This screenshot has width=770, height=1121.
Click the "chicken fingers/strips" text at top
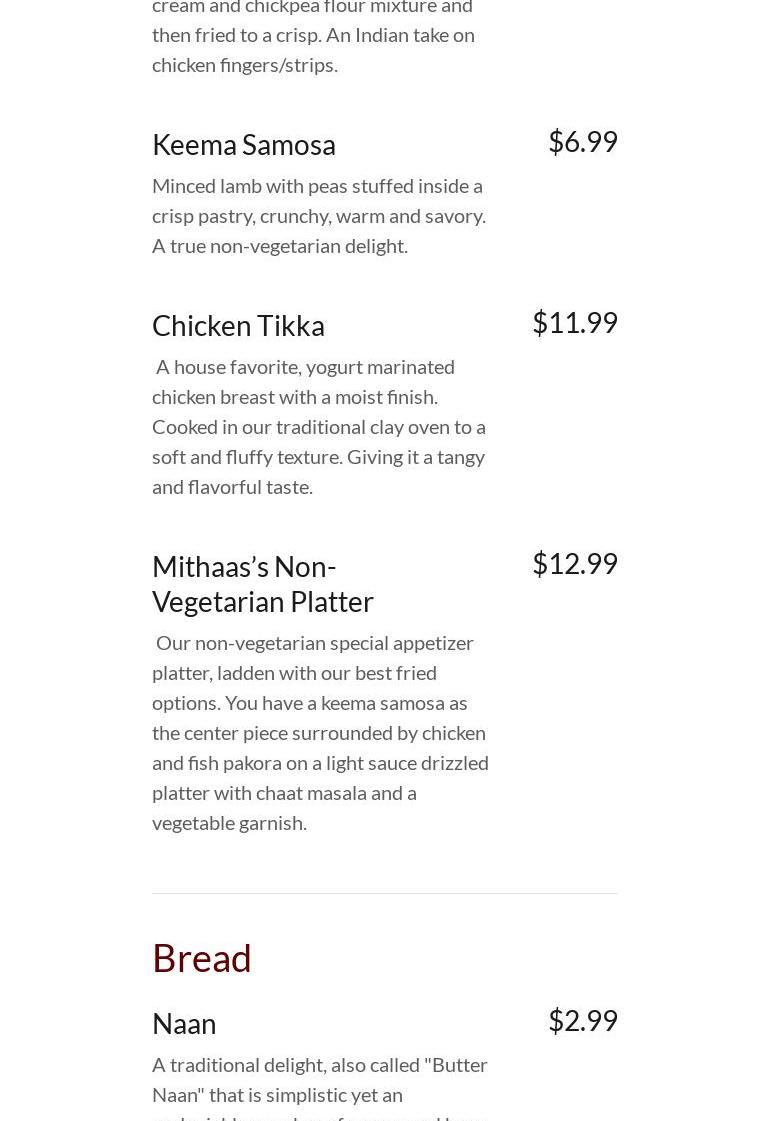(244, 64)
